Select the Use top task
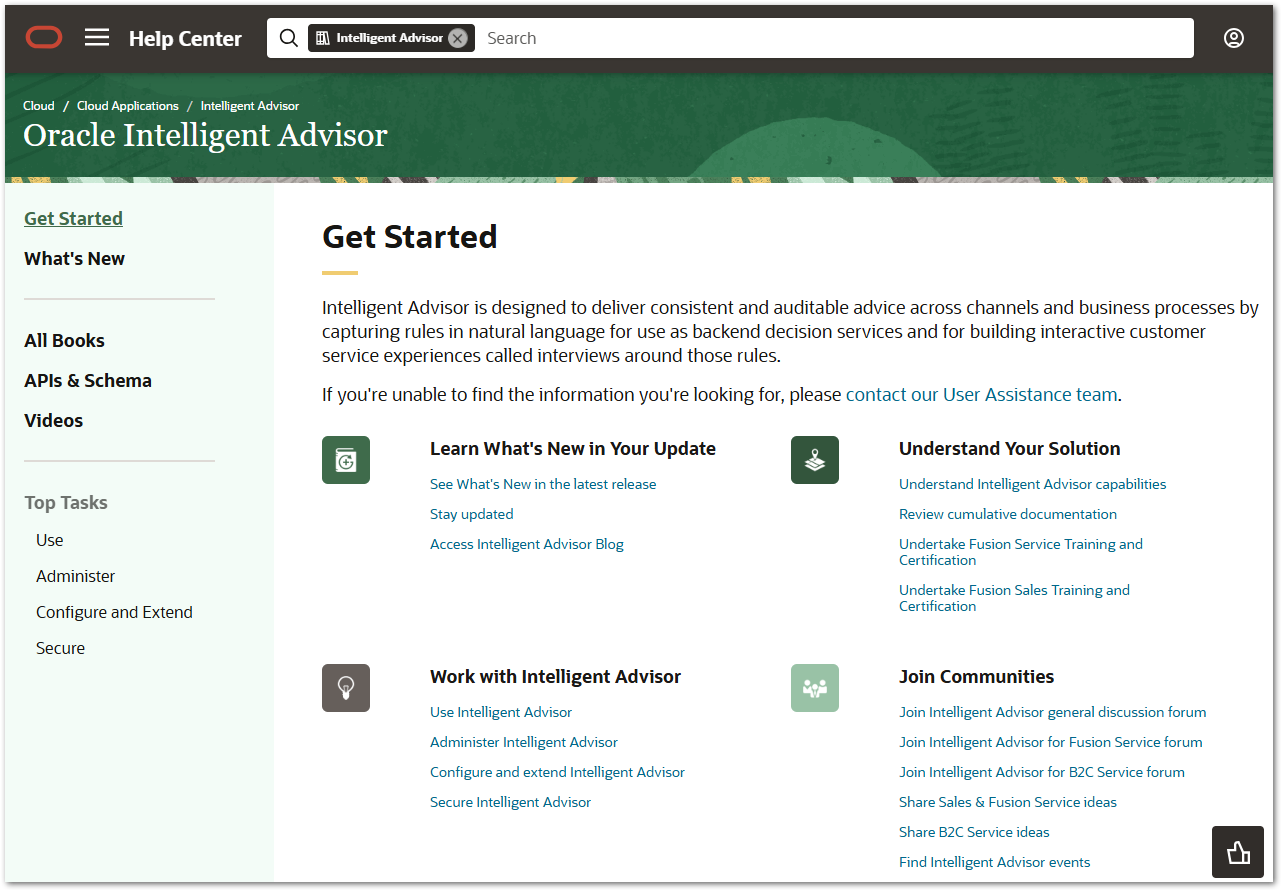Image resolution: width=1282 pixels, height=891 pixels. coord(50,540)
